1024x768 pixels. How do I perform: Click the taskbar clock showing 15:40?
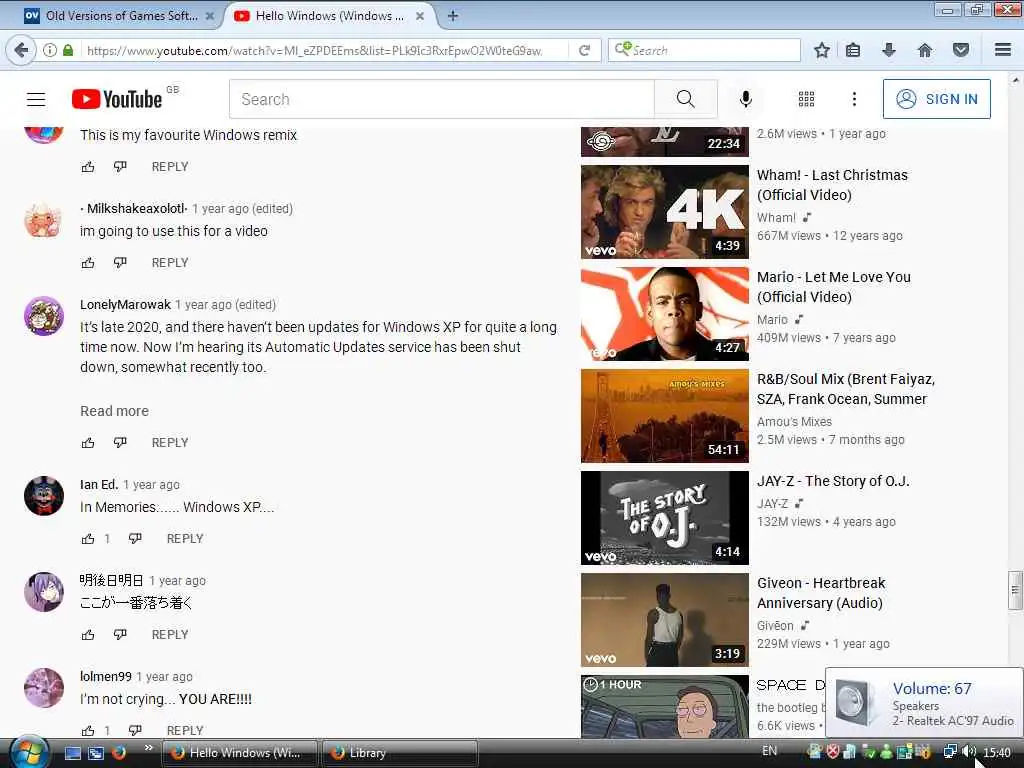[x=997, y=753]
